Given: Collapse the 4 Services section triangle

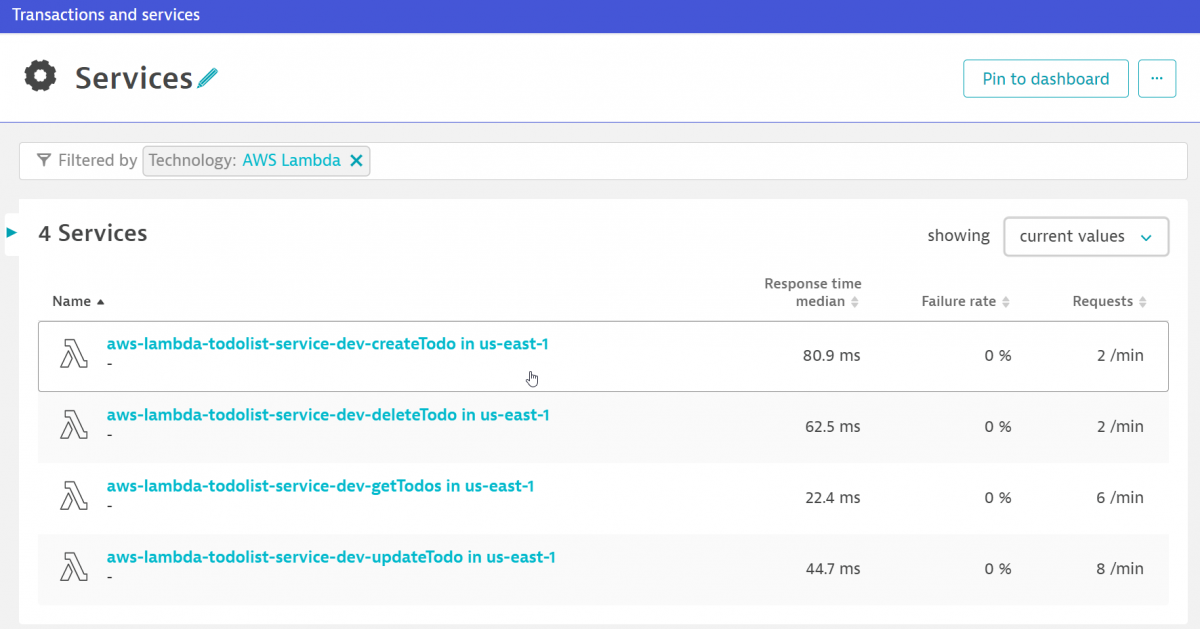Looking at the screenshot, I should [x=10, y=233].
